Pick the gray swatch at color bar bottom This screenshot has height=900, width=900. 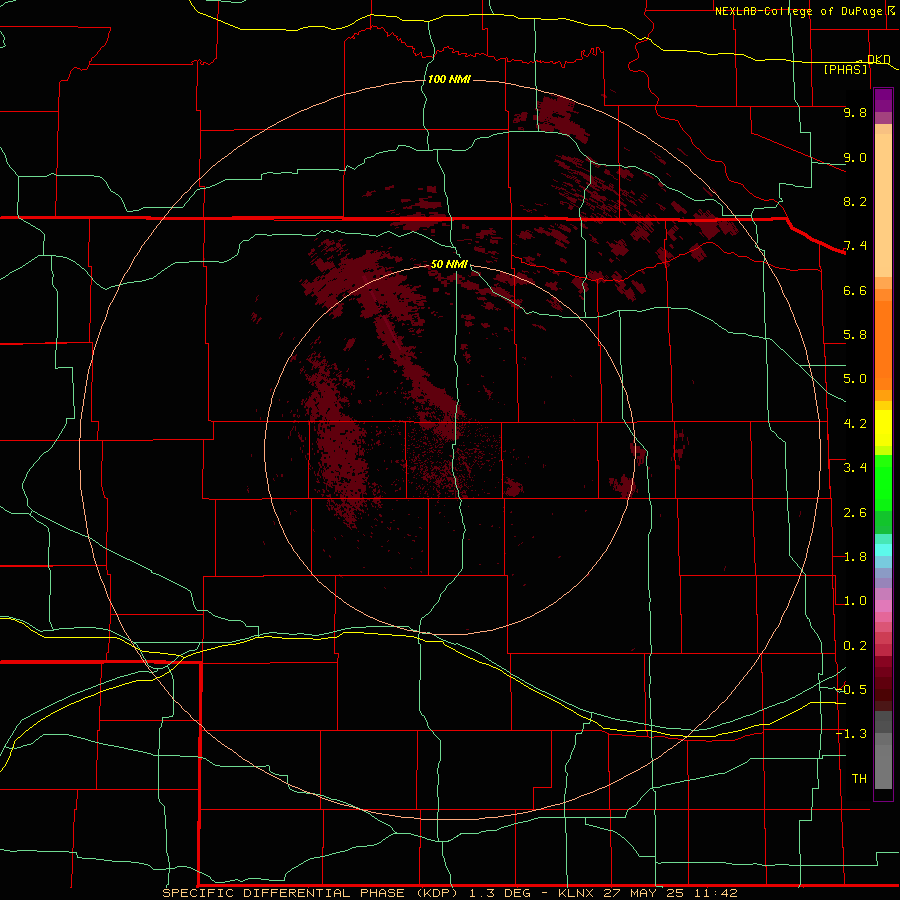click(883, 766)
